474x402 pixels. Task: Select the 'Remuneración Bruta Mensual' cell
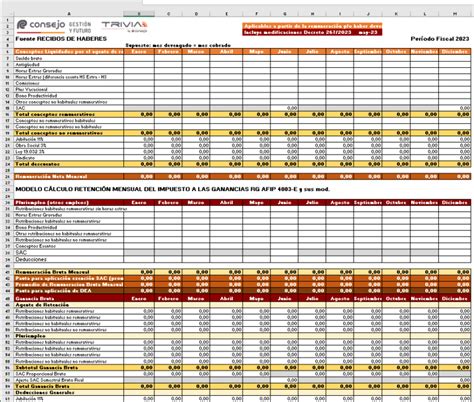[x=69, y=272]
